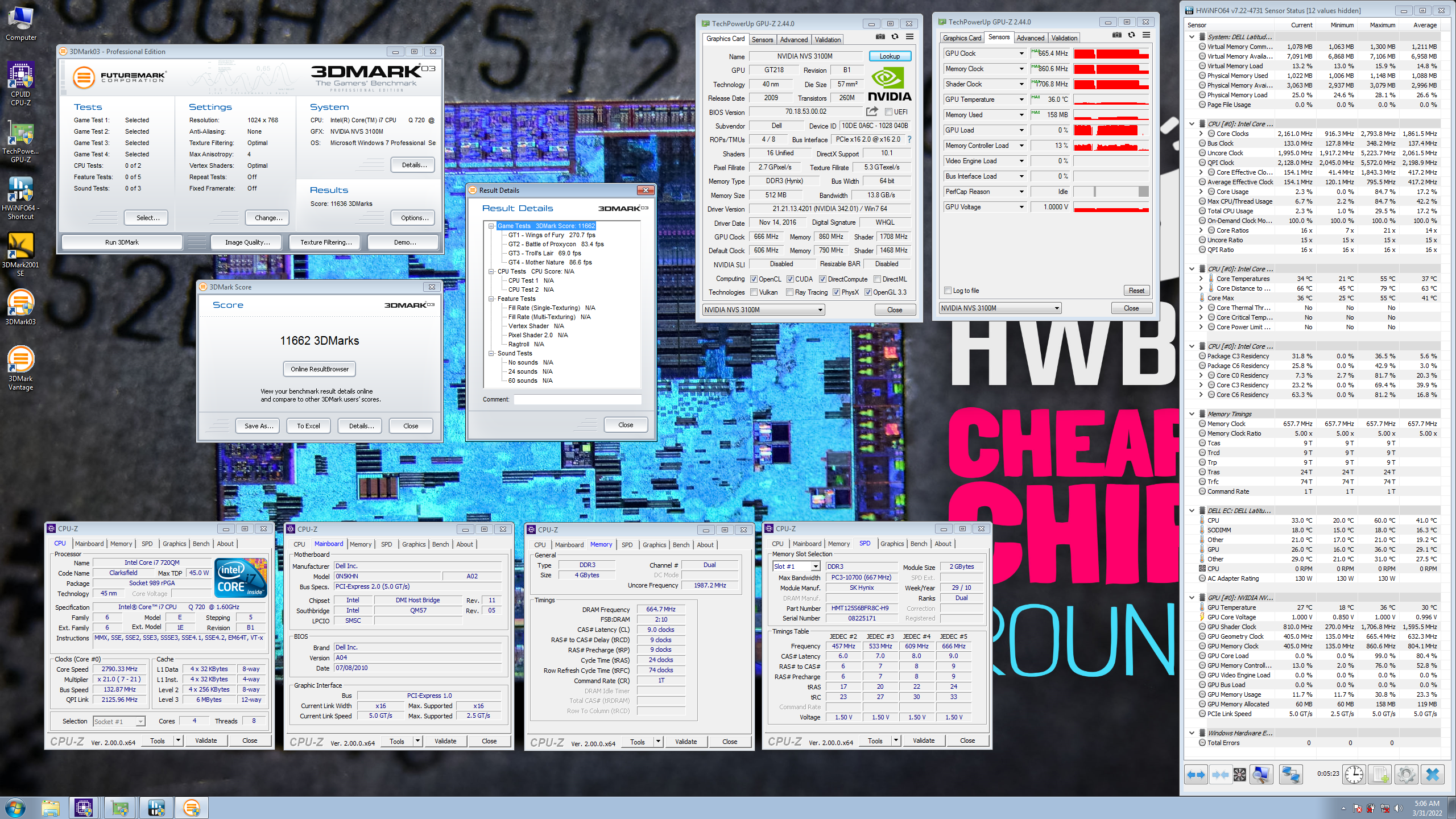Open GPU Clock sensor dropdown arrow
This screenshot has width=1456, height=819.
pyautogui.click(x=1021, y=53)
